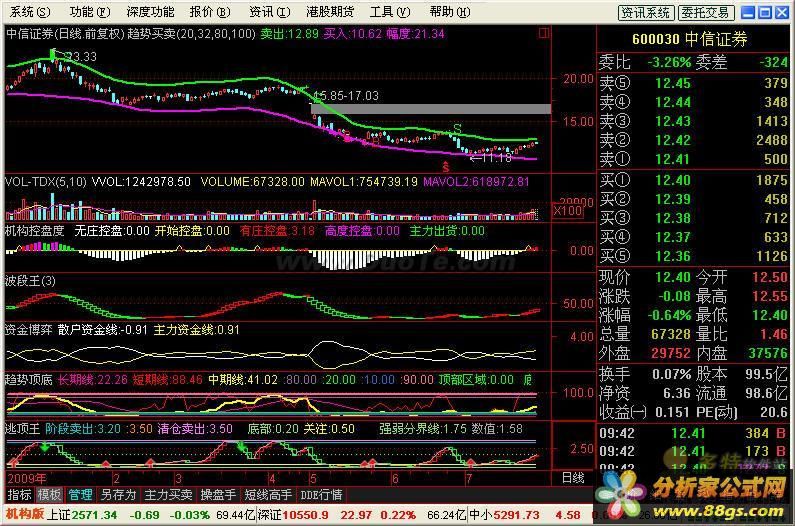Click the 委比 -3.26% value
This screenshot has height=526, width=795.
pos(669,62)
